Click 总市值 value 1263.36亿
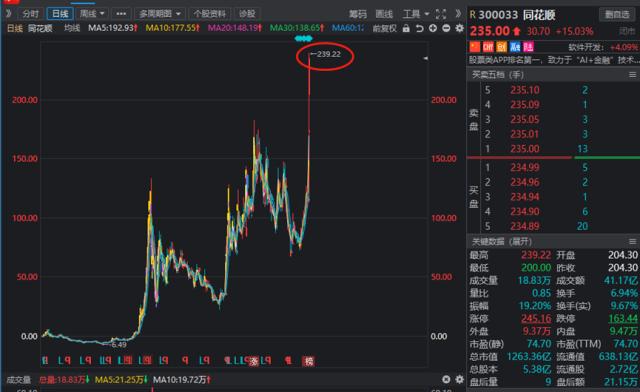 529,356
